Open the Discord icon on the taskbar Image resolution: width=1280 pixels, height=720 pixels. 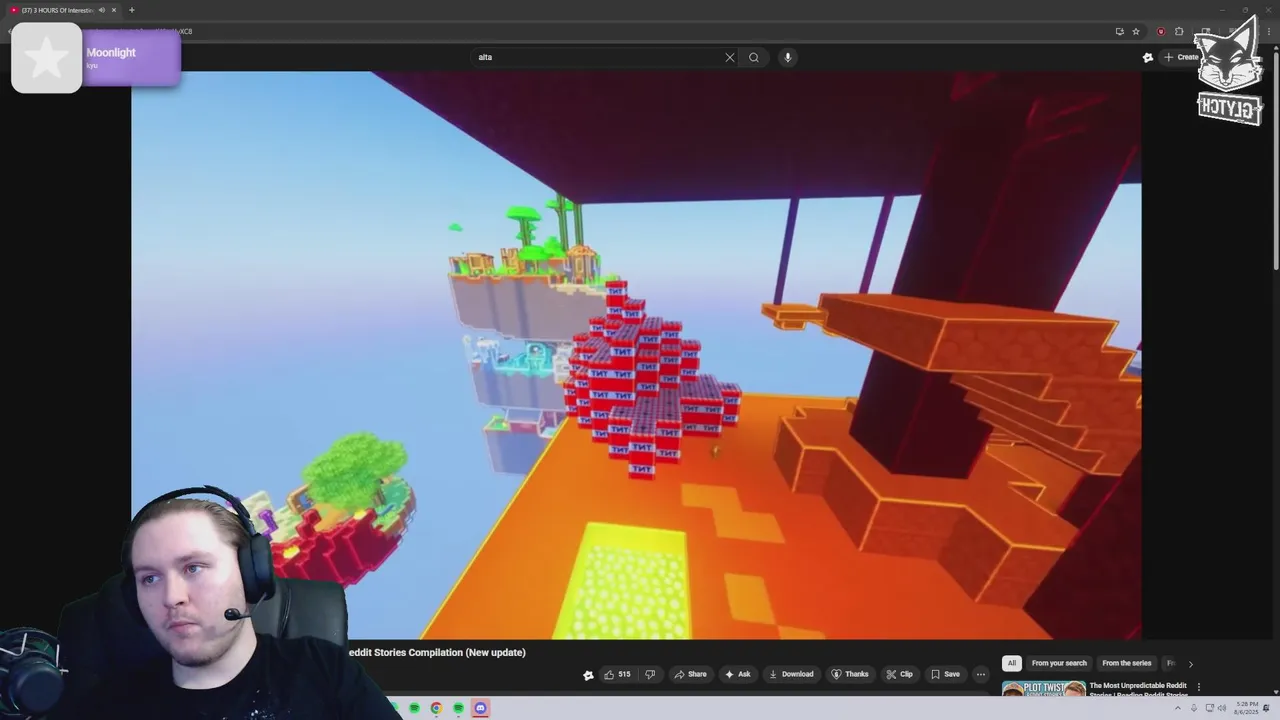pyautogui.click(x=480, y=708)
